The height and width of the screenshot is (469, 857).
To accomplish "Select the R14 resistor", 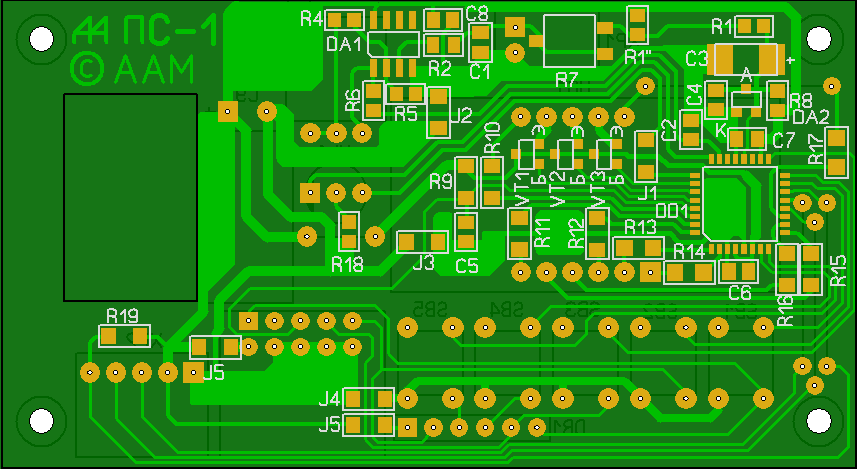I will pos(690,271).
